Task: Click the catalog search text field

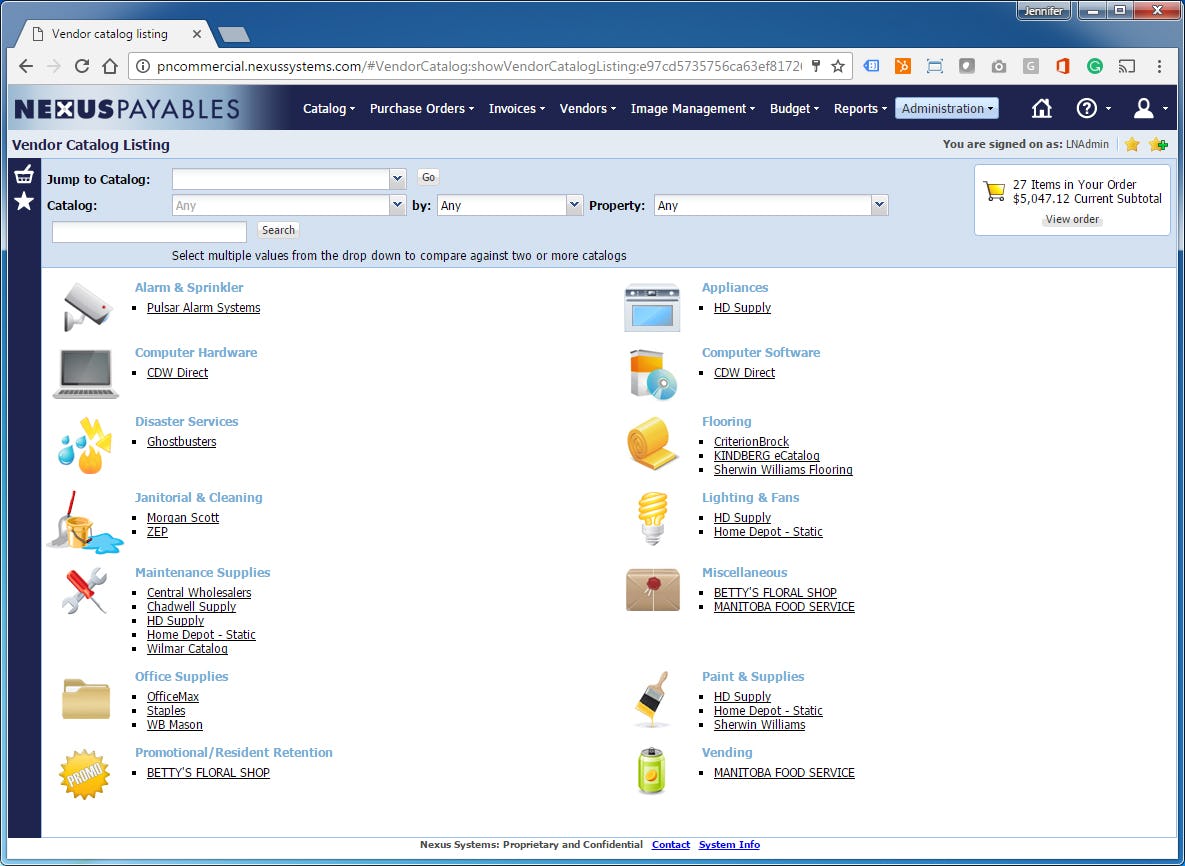Action: click(x=149, y=231)
